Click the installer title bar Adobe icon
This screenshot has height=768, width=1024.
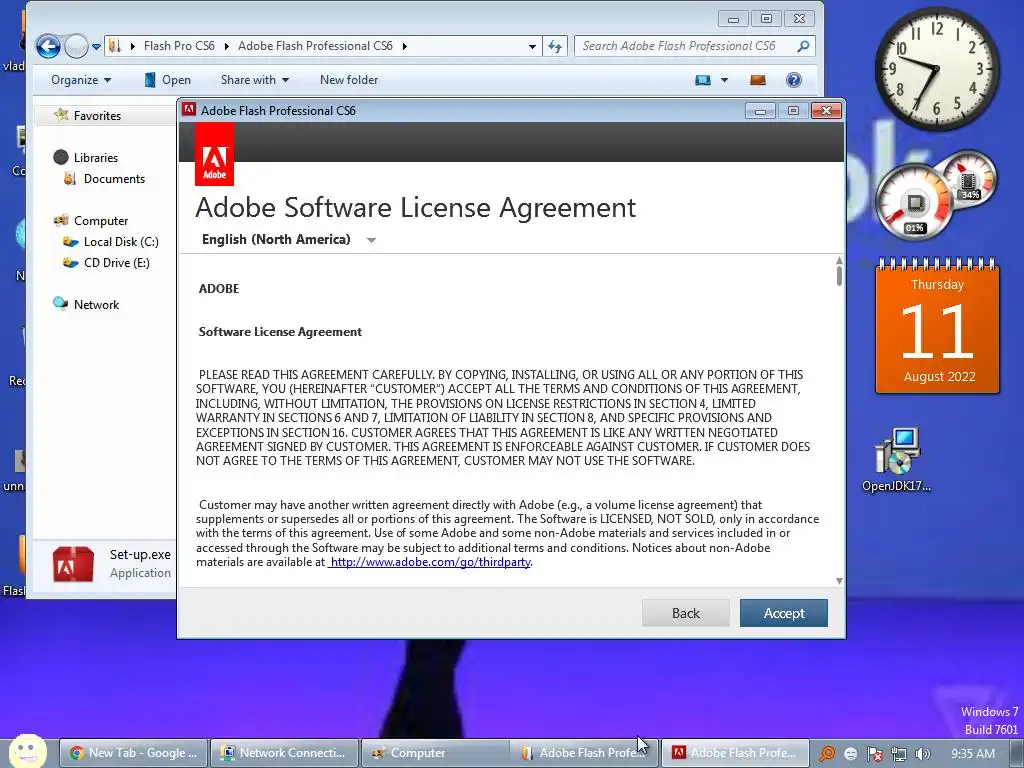189,110
